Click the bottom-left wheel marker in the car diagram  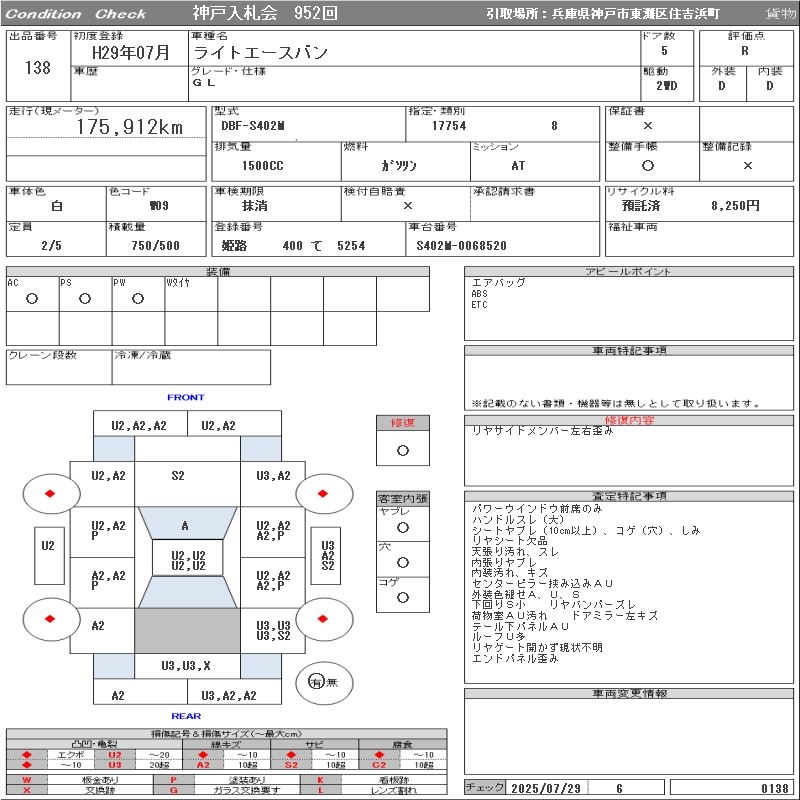pos(51,618)
